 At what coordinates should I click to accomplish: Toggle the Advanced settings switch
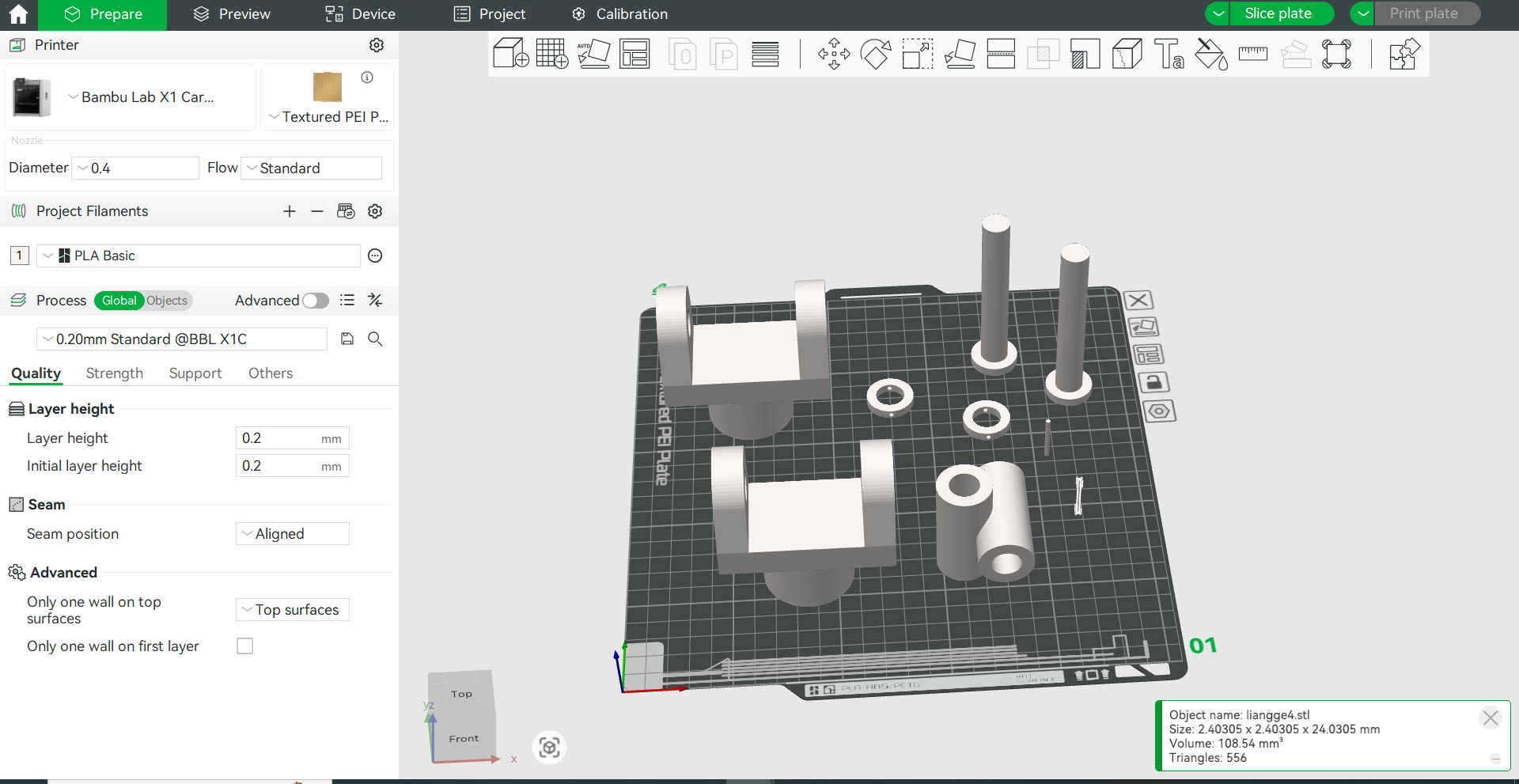click(315, 301)
